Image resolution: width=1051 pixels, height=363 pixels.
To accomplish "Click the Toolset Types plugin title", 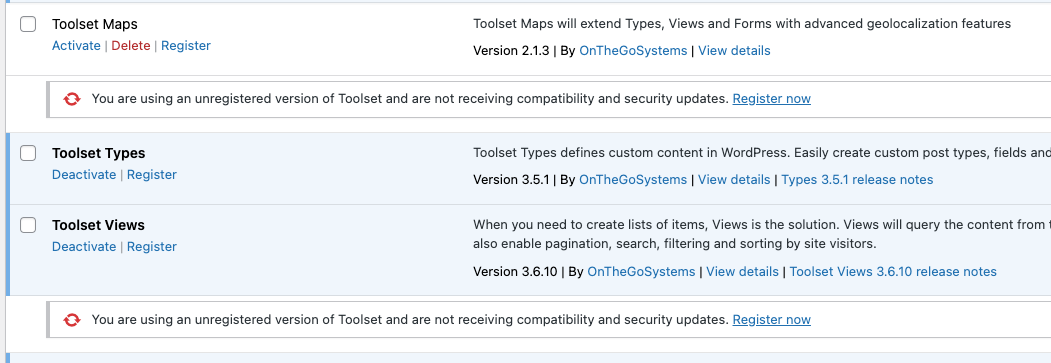I will click(99, 153).
